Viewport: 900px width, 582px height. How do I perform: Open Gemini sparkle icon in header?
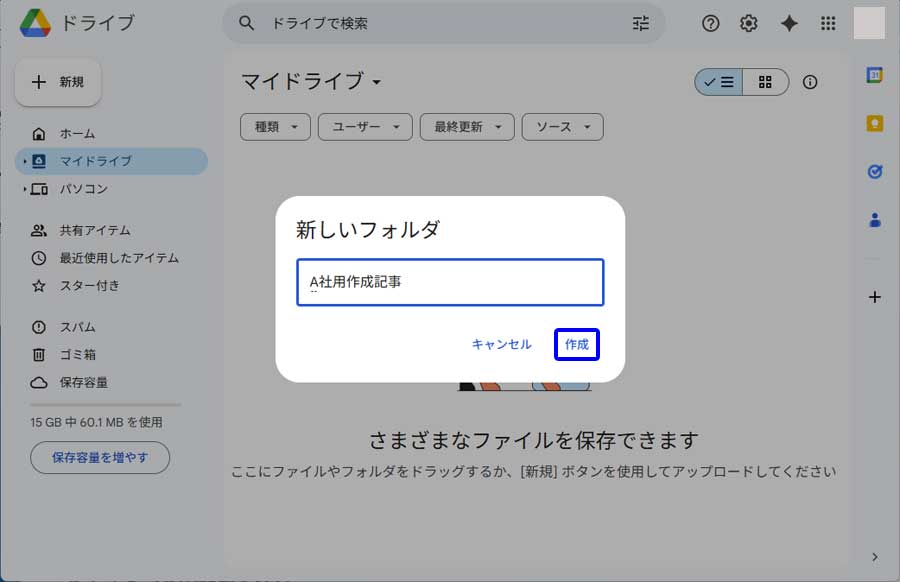[789, 24]
